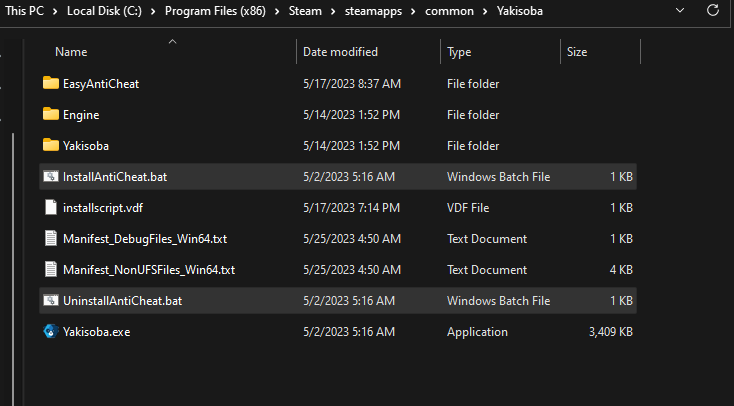Screen dimensions: 734x406
Task: Click the InstallAntiCheat.bat batch file icon
Action: [x=51, y=177]
